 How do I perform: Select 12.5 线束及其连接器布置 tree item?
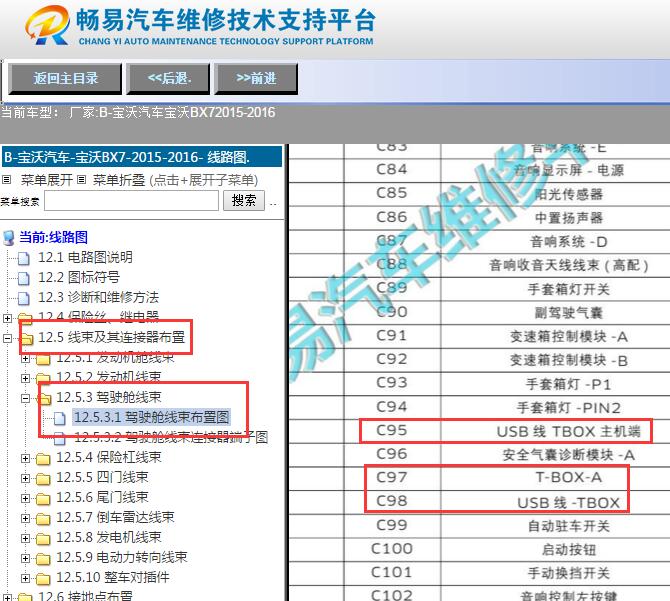pyautogui.click(x=112, y=337)
